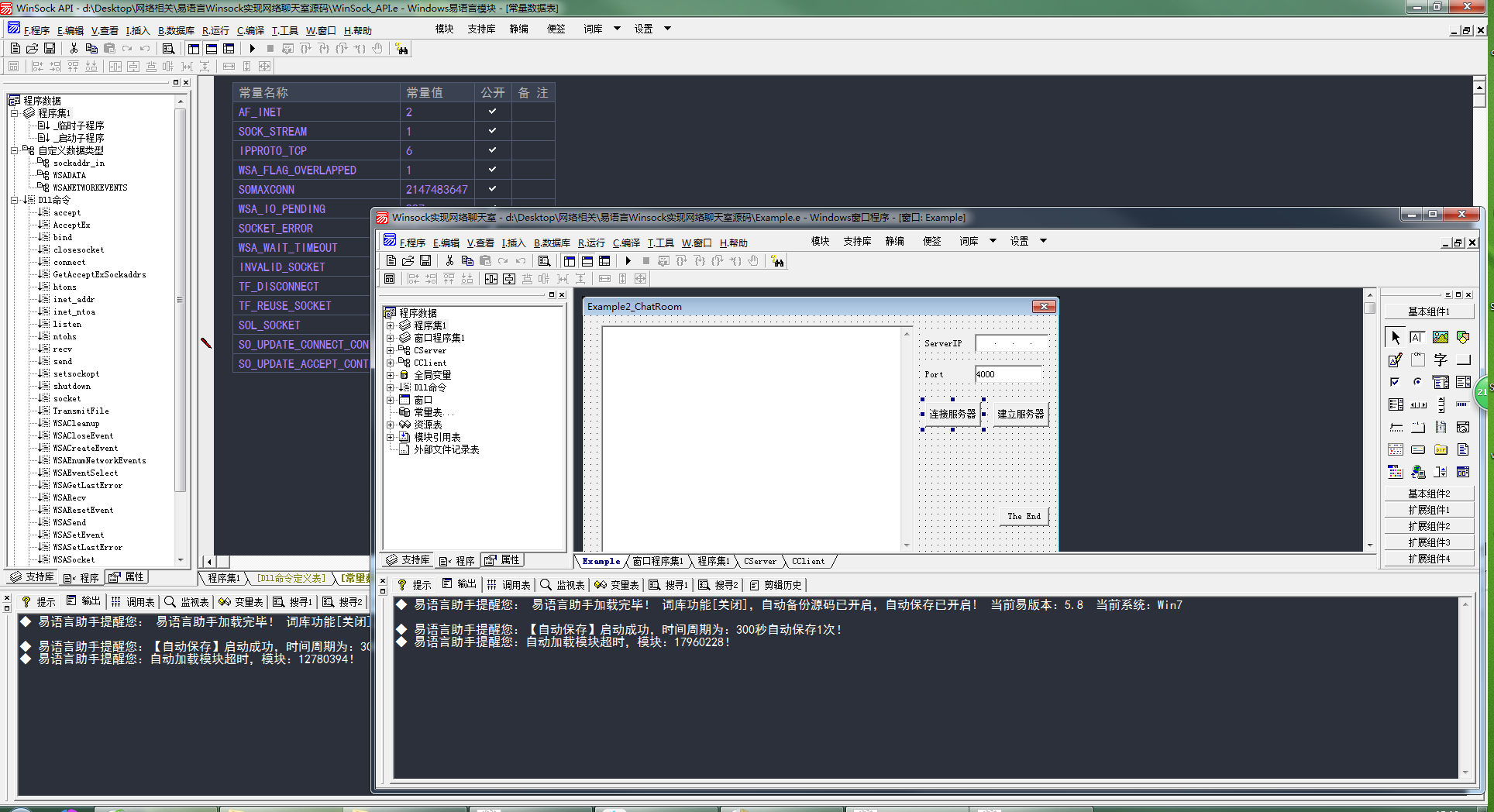1494x812 pixels.
Task: Collapse the Dll命令 node in the WinSock API tree
Action: 14,200
